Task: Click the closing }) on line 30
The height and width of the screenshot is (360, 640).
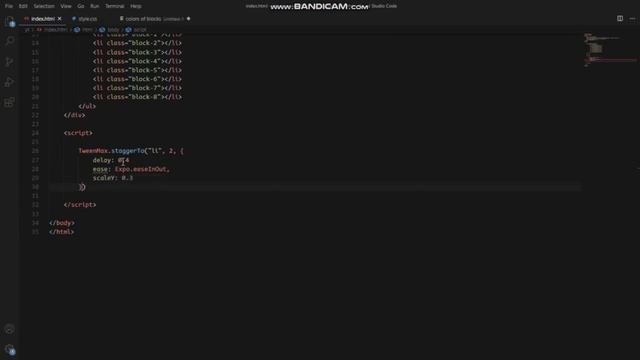Action: click(x=82, y=187)
